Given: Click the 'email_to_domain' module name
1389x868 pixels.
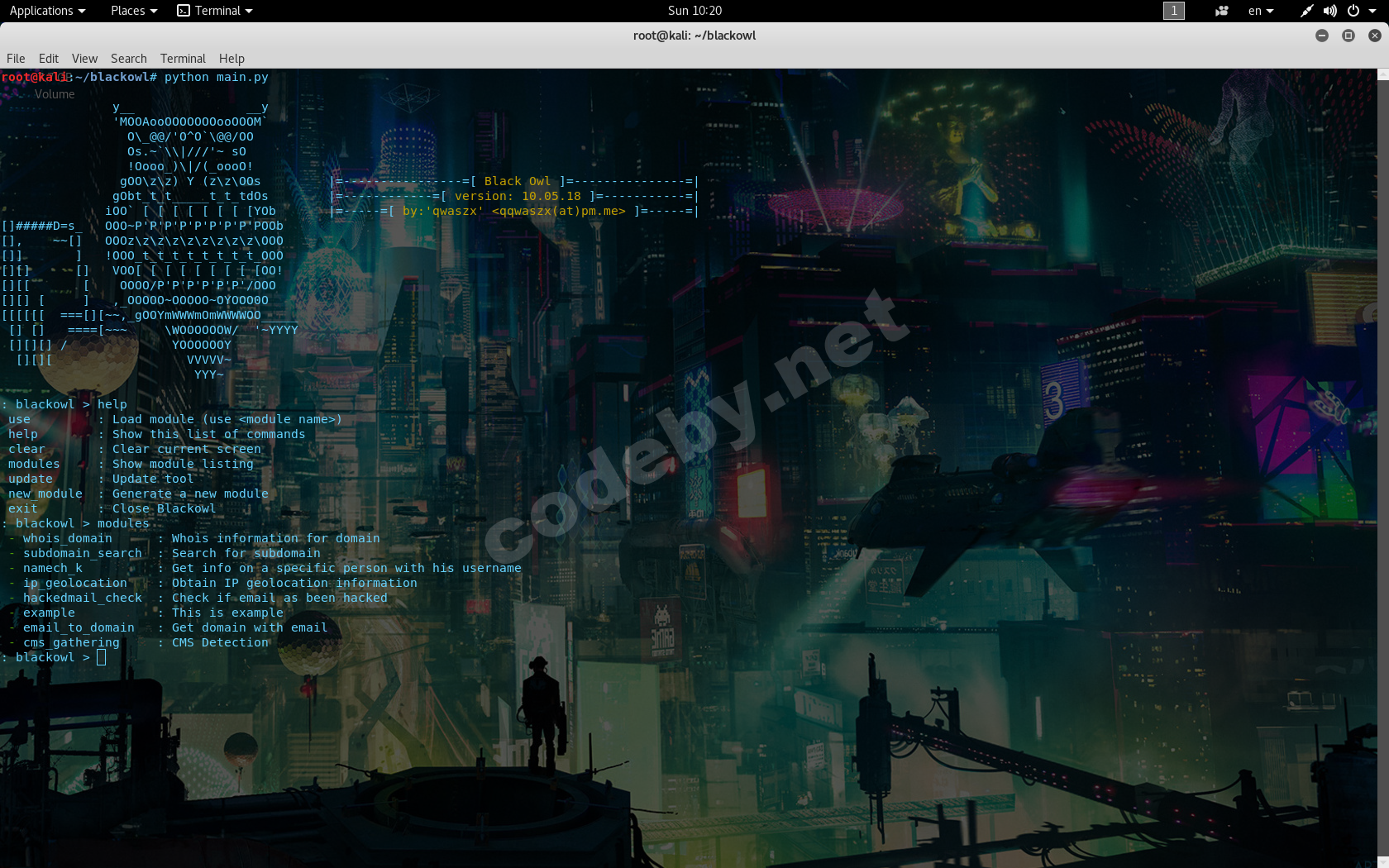Looking at the screenshot, I should pos(79,627).
